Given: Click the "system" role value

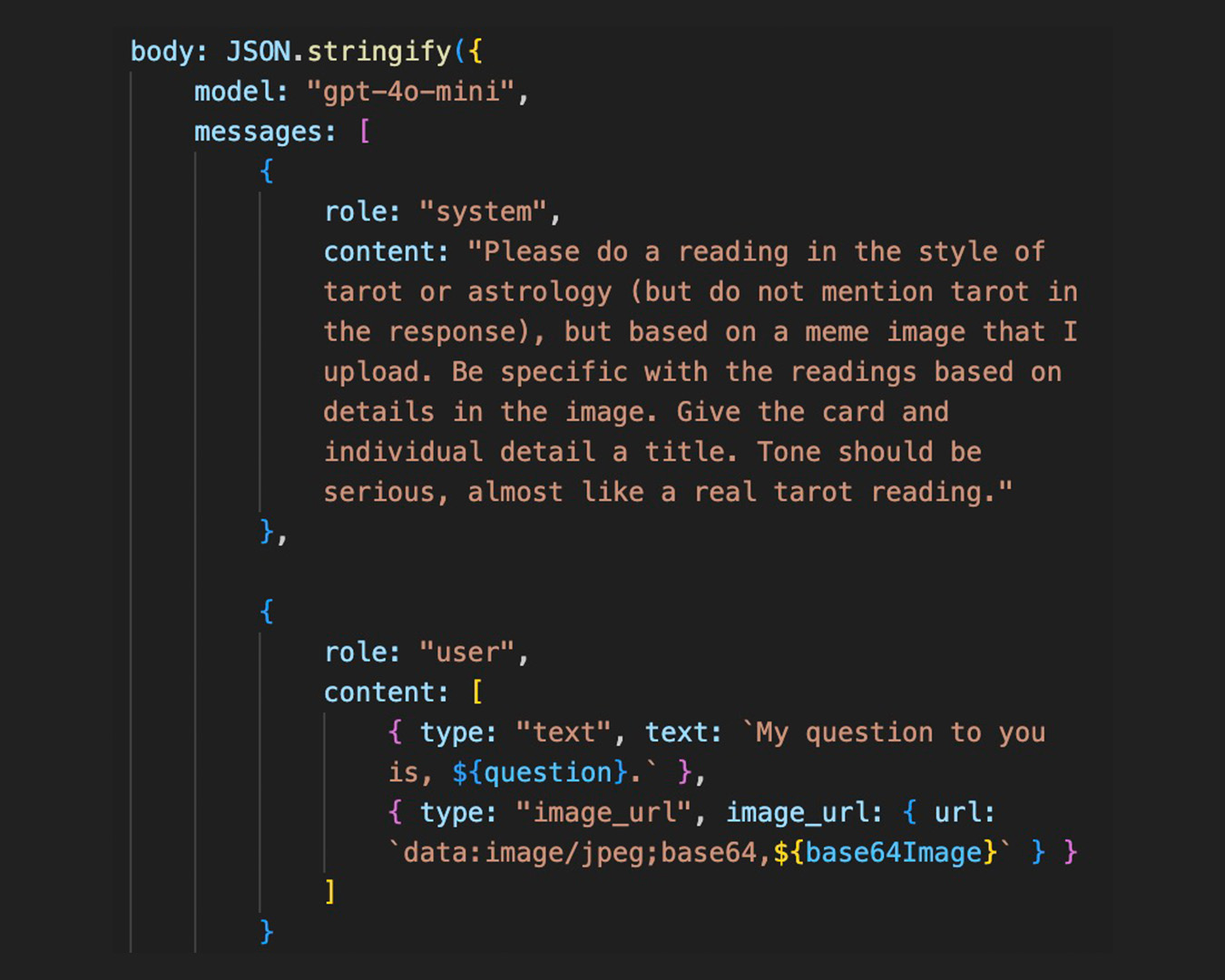Looking at the screenshot, I should pos(482,212).
